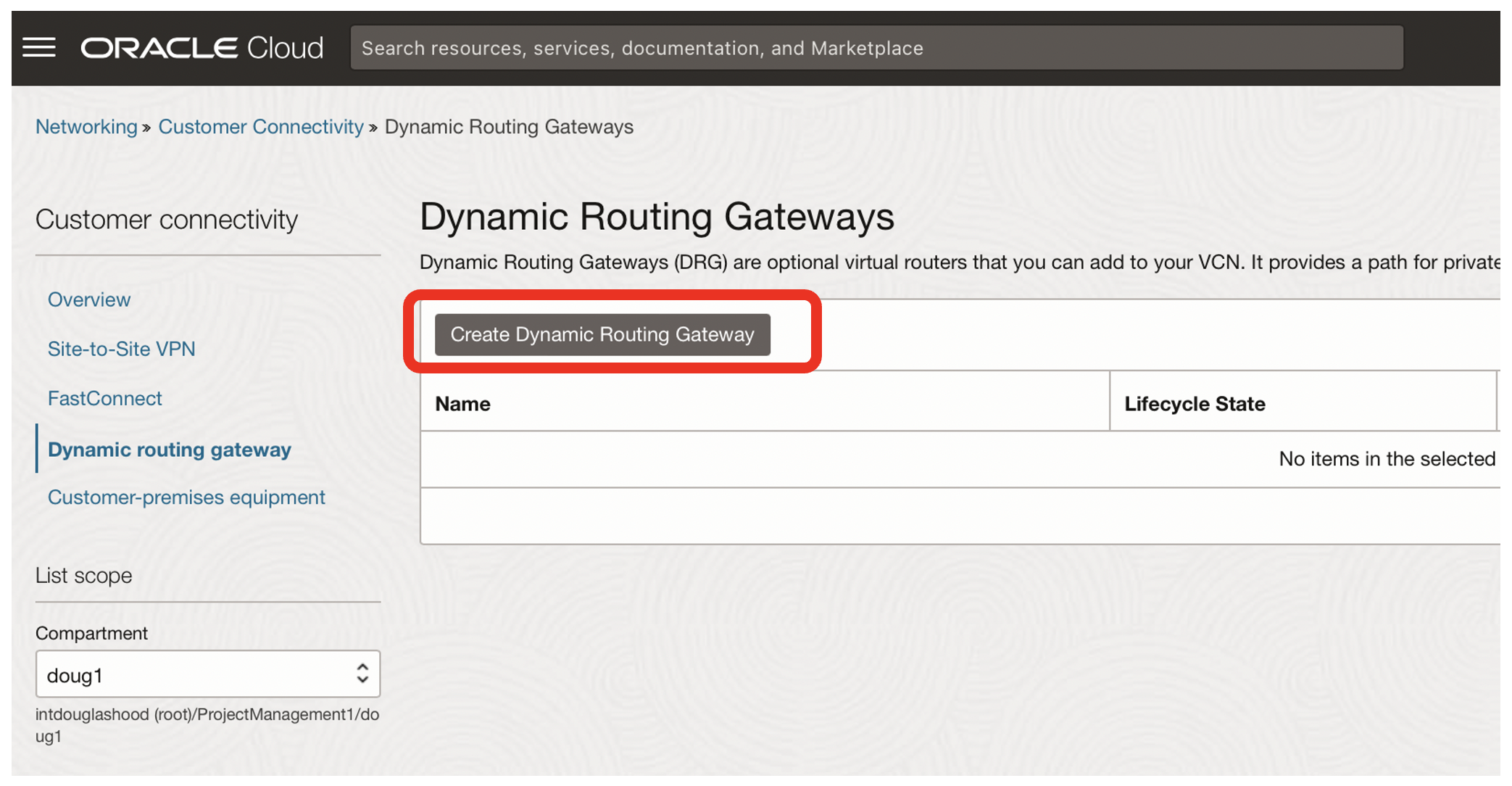This screenshot has height=786, width=1512.
Task: Open Customer-premises equipment page
Action: point(186,497)
